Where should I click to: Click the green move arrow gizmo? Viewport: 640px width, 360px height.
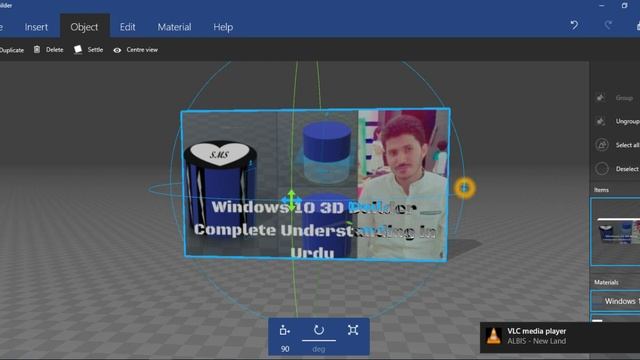291,200
